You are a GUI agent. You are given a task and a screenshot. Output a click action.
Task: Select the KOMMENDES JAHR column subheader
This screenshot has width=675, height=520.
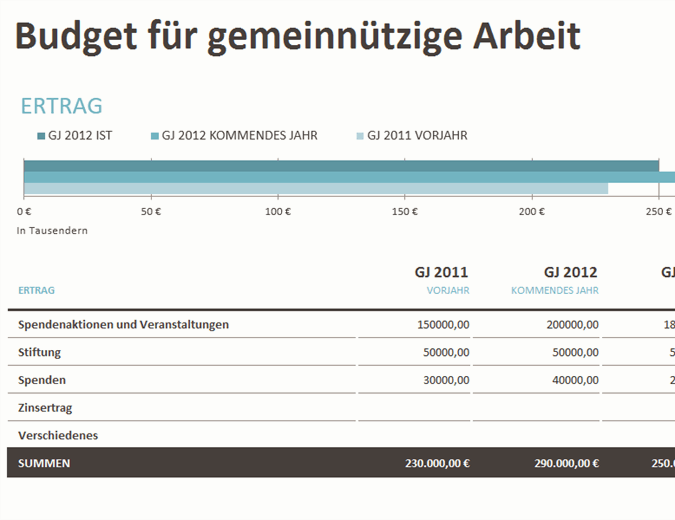(x=554, y=290)
